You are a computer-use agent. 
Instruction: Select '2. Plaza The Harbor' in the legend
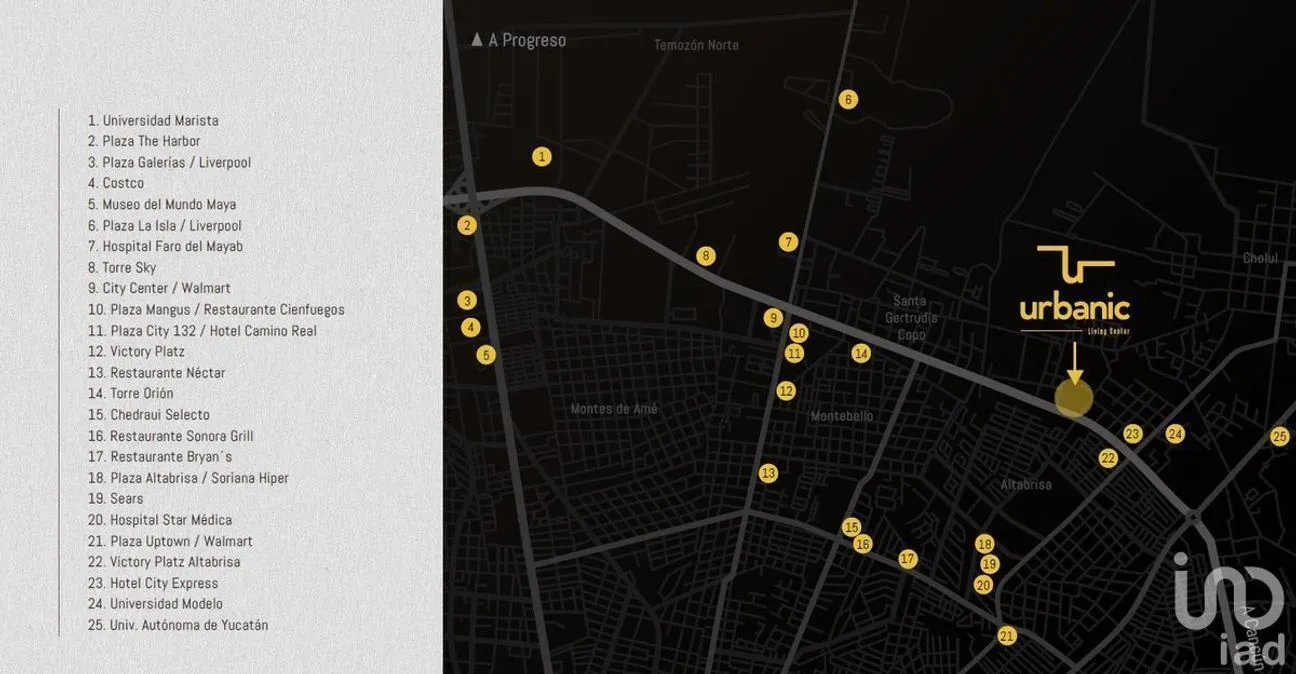click(x=144, y=141)
